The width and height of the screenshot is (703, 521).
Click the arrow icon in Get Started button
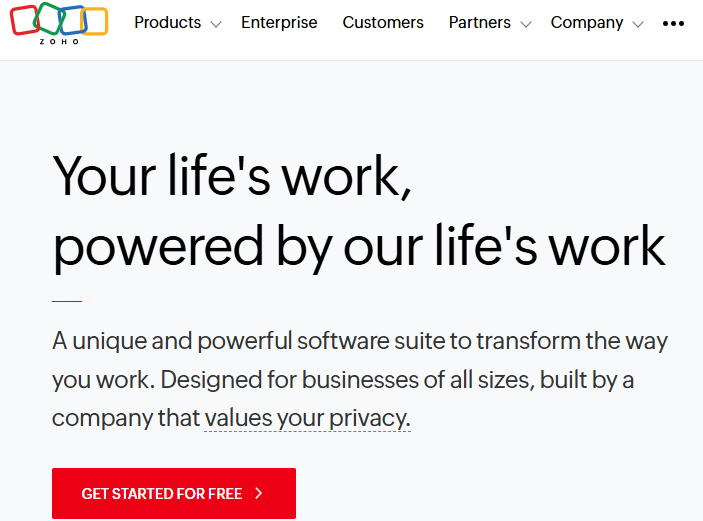point(259,494)
